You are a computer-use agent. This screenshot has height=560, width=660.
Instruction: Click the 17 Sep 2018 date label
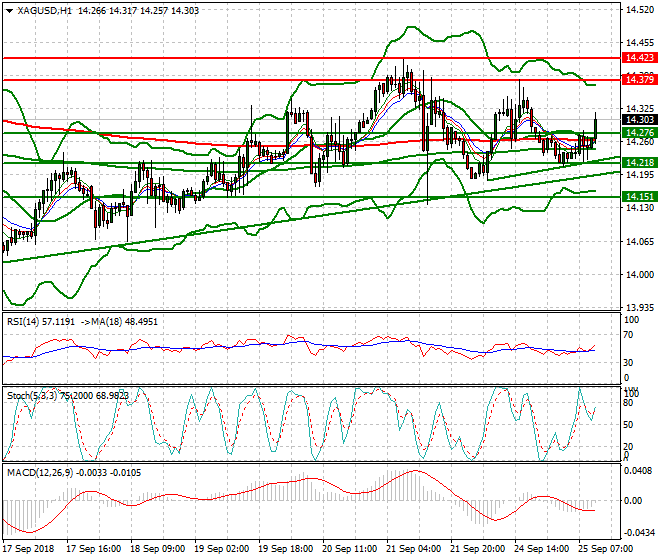28,549
